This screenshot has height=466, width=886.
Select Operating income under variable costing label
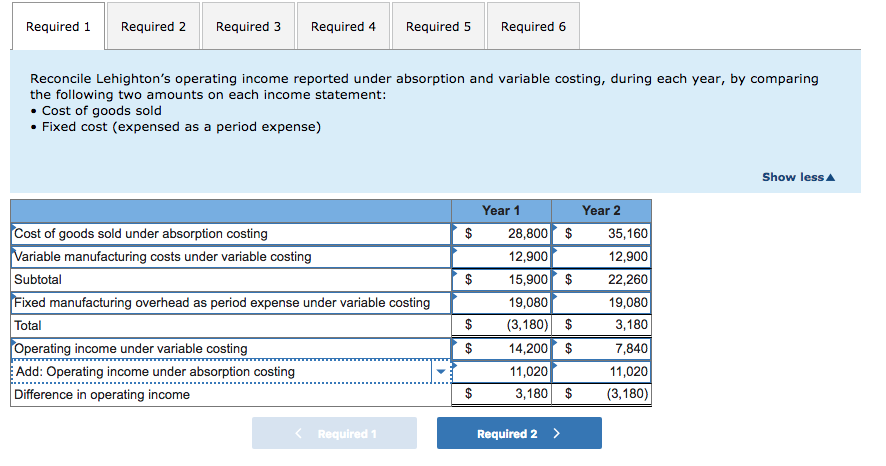point(231,349)
